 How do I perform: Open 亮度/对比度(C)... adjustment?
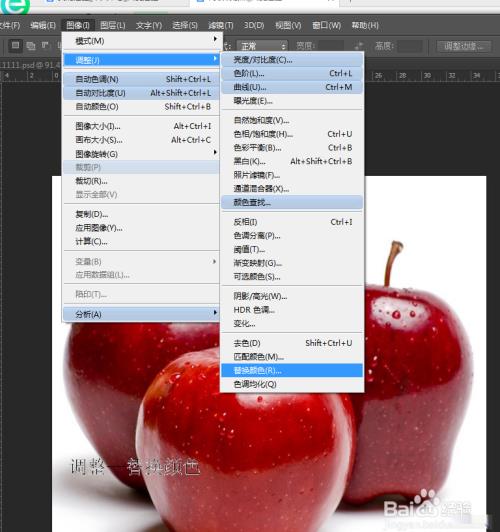point(292,60)
